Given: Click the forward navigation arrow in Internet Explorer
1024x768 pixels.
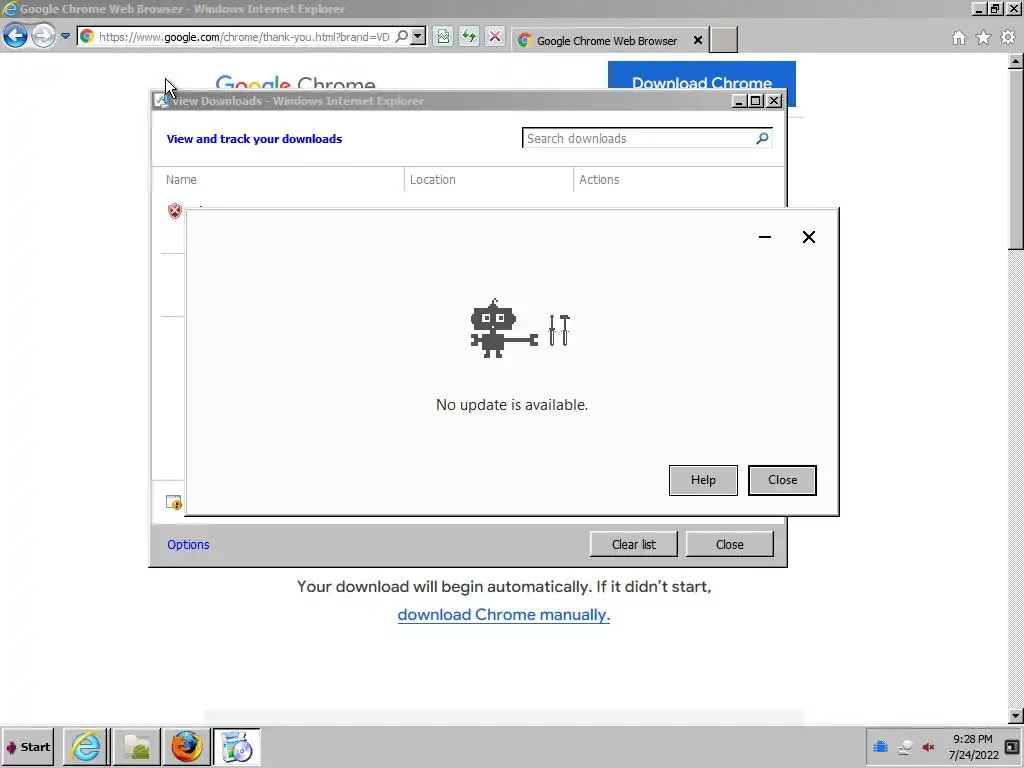Looking at the screenshot, I should (43, 36).
